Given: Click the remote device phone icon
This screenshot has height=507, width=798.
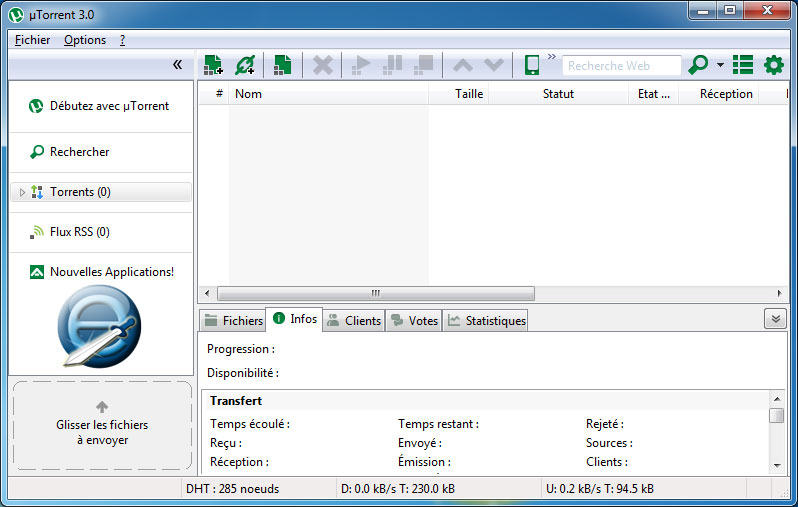Looking at the screenshot, I should 532,65.
